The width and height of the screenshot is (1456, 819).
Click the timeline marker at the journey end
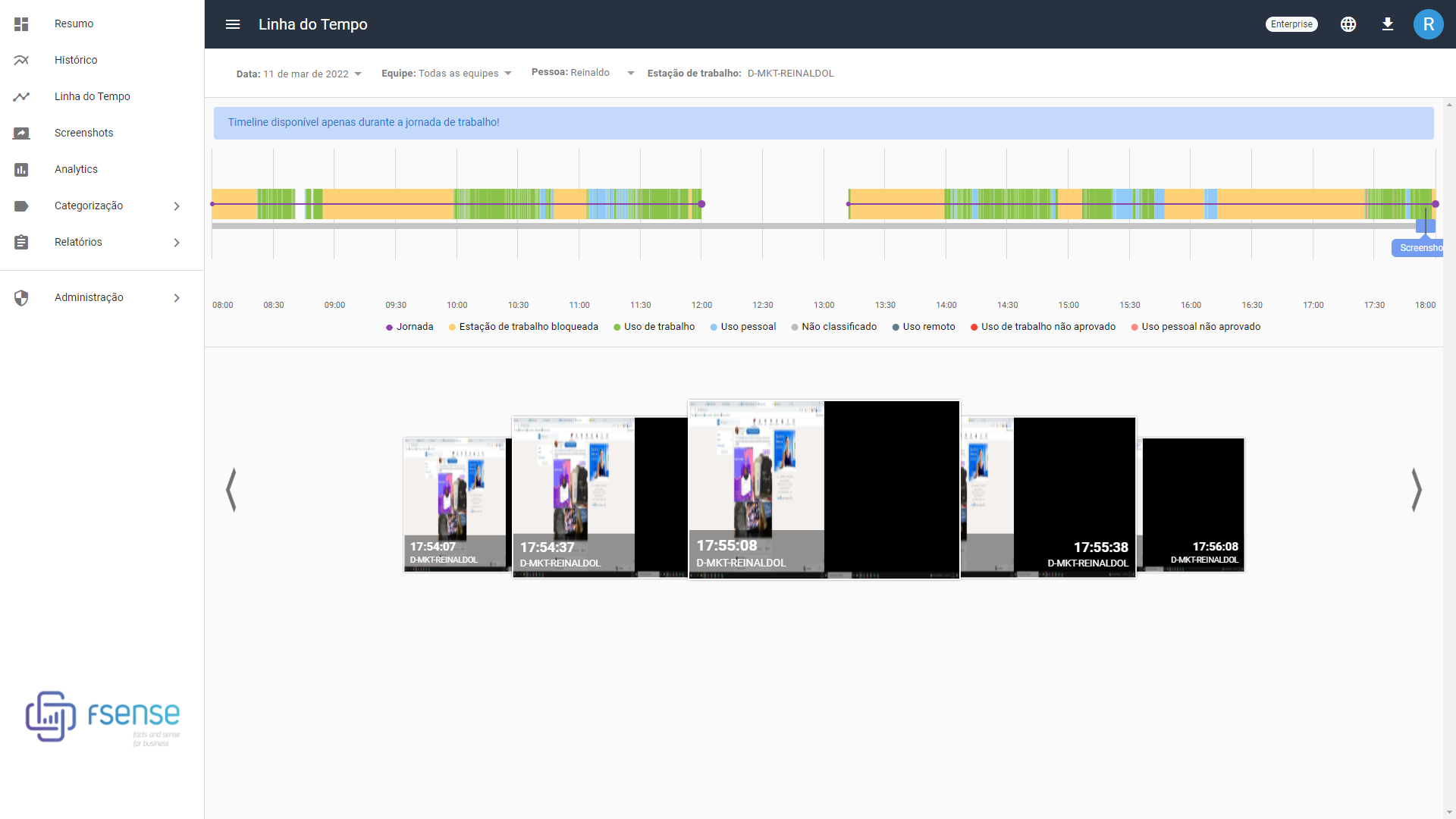click(x=1436, y=204)
